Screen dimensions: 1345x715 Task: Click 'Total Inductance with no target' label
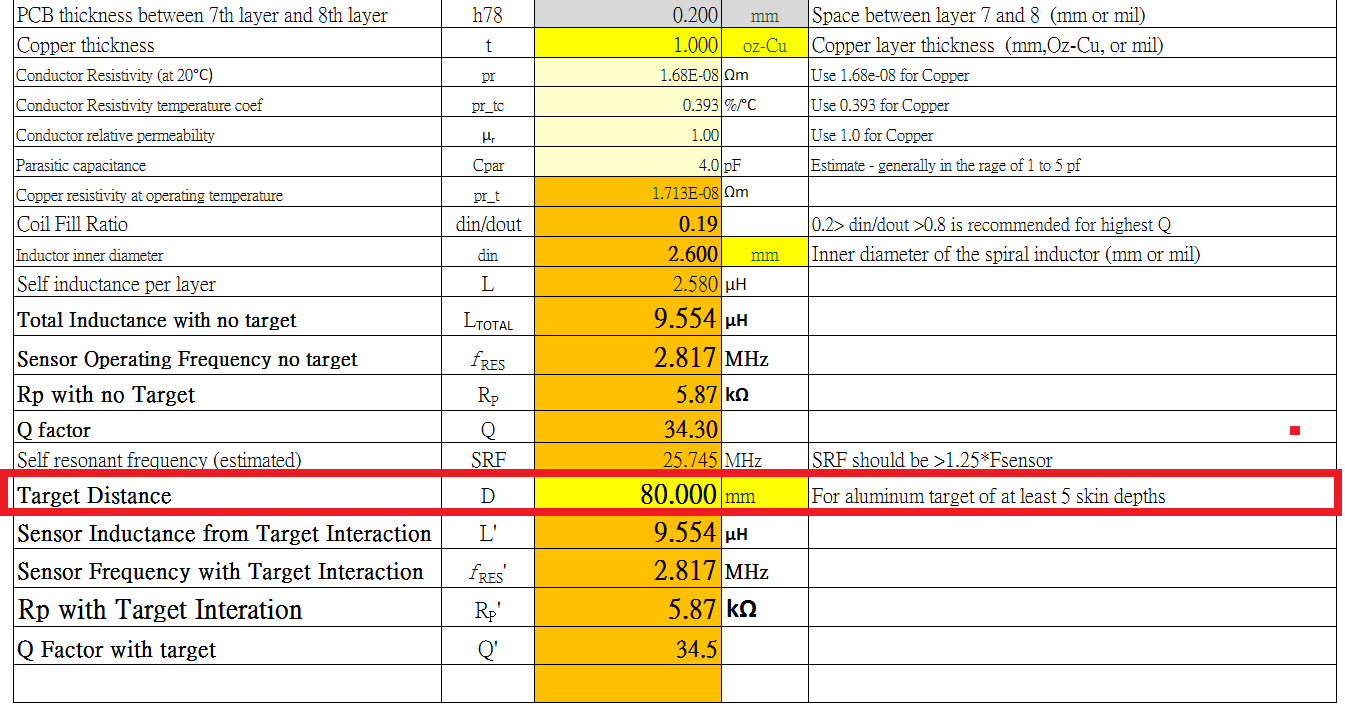pos(157,320)
